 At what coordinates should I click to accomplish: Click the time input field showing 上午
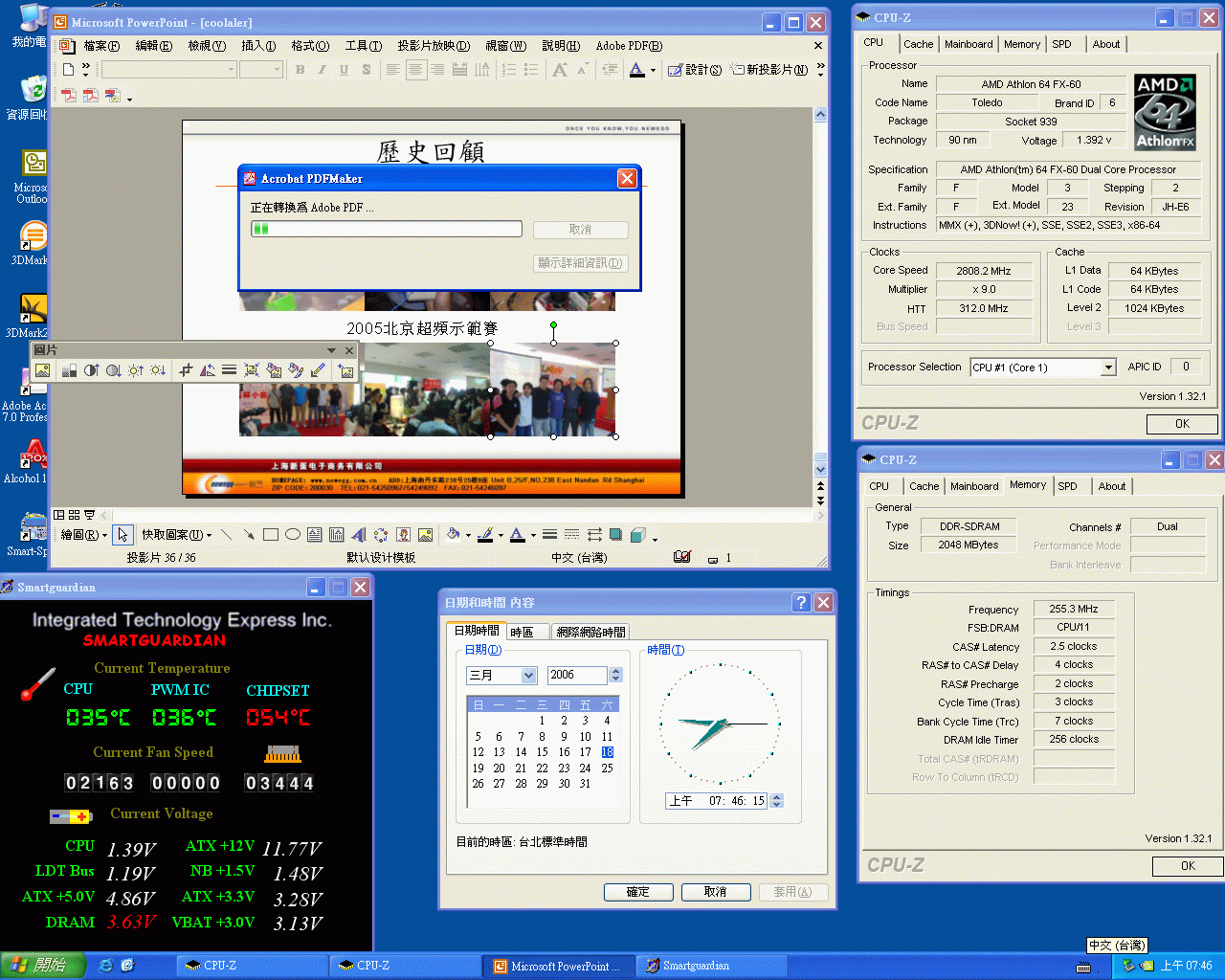(717, 801)
